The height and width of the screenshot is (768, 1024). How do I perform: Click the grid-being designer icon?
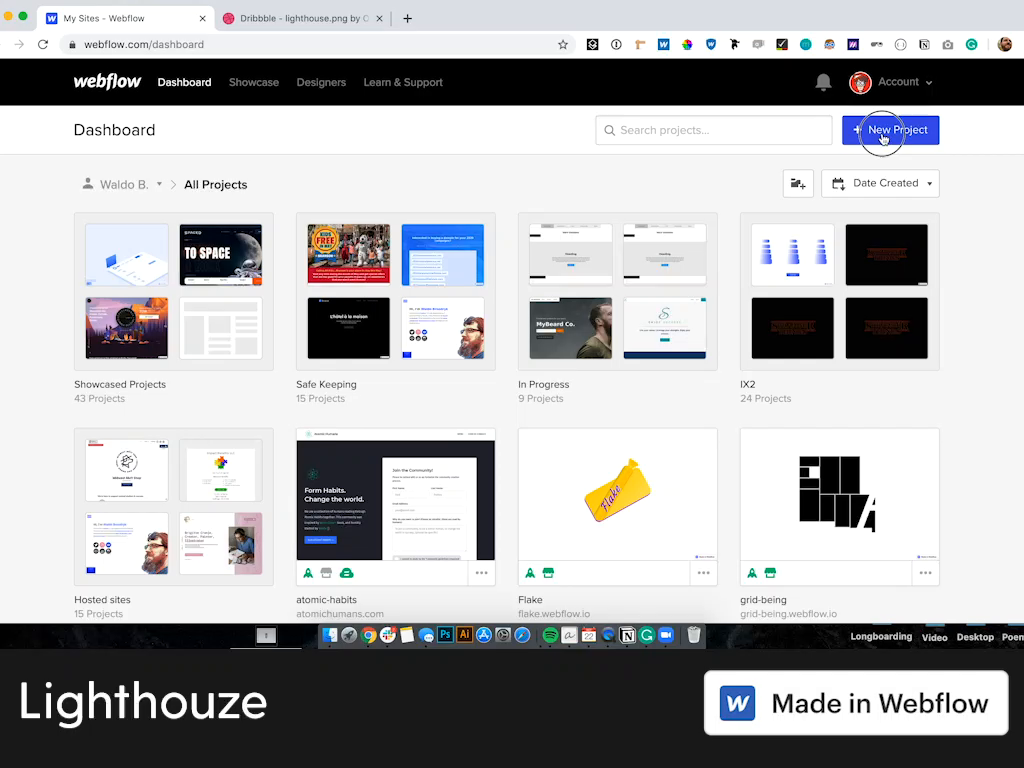click(x=752, y=573)
